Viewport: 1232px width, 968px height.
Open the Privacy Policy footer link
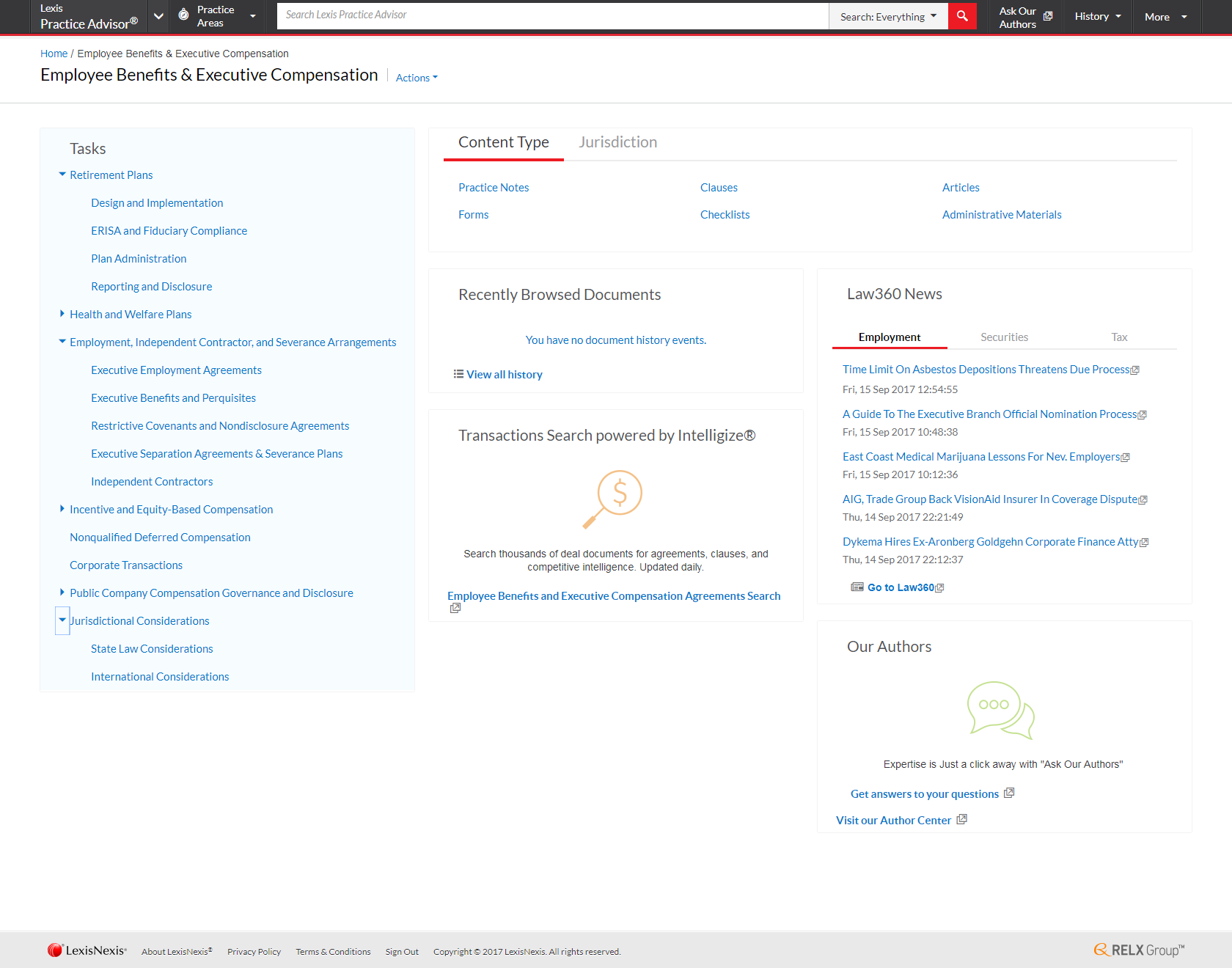click(254, 952)
